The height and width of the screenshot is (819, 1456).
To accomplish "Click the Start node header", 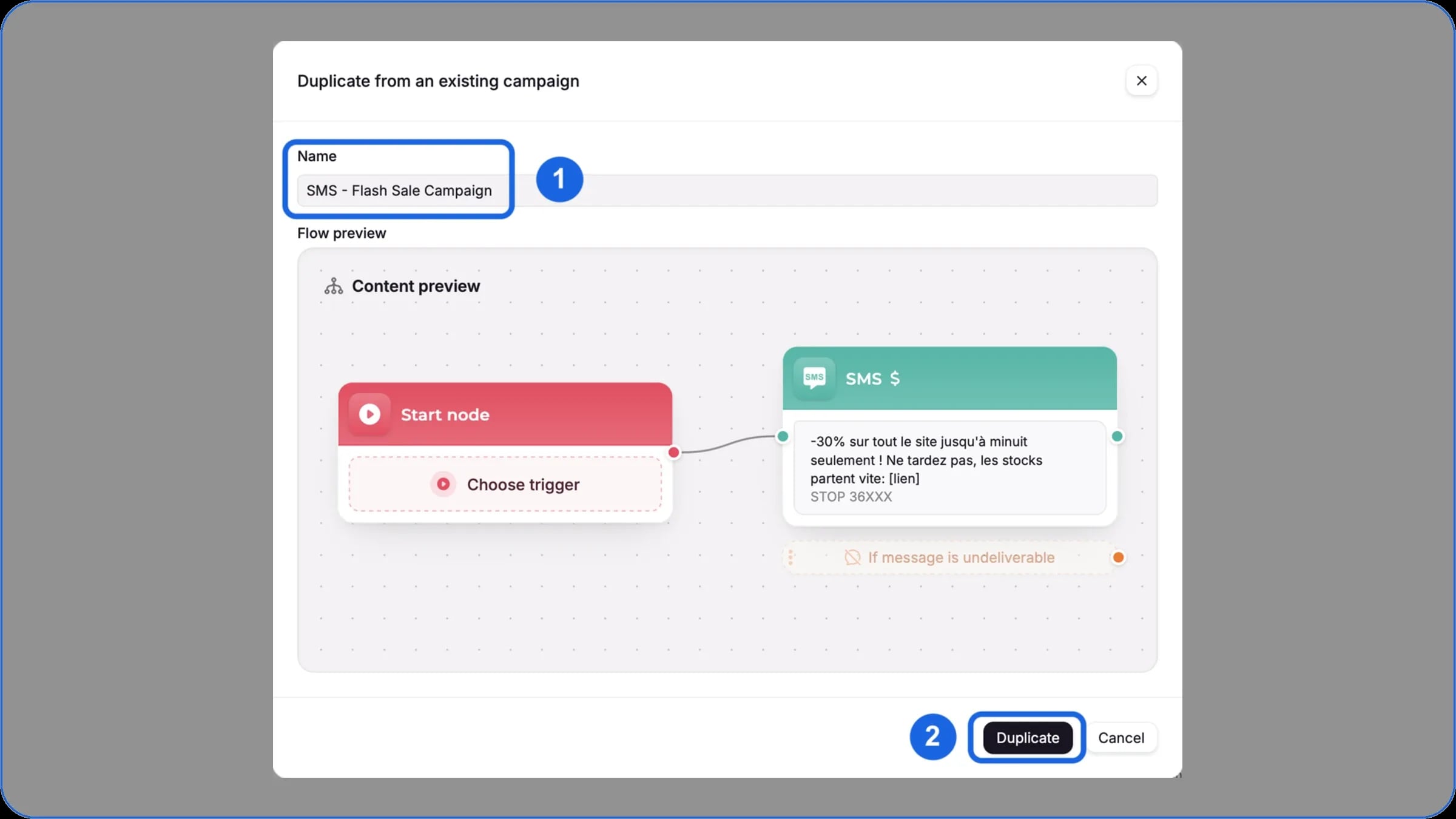I will click(505, 414).
